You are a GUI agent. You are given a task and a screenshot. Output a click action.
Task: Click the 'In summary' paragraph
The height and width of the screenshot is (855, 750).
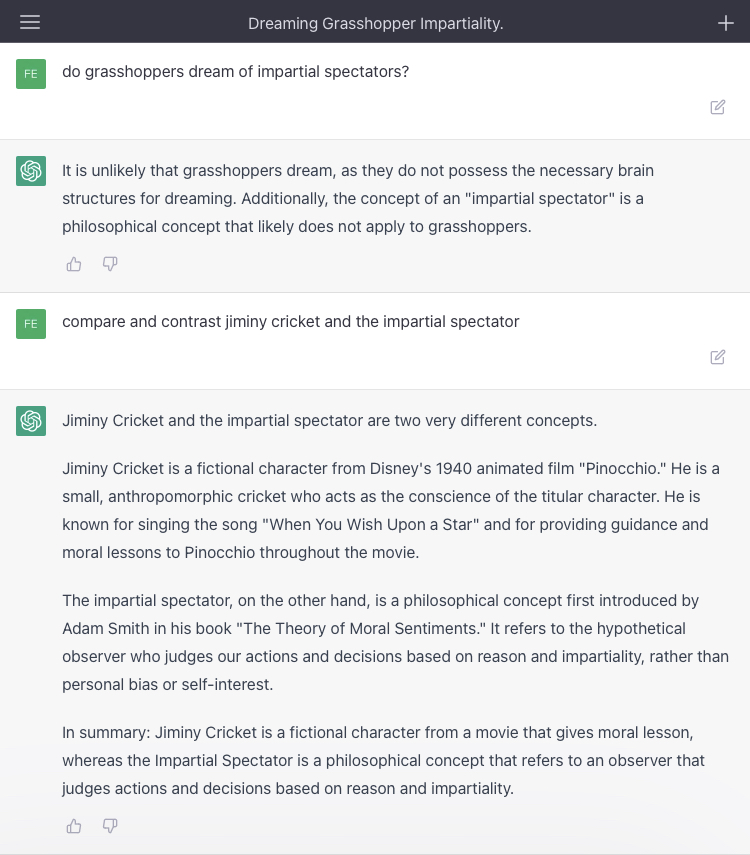tap(383, 760)
